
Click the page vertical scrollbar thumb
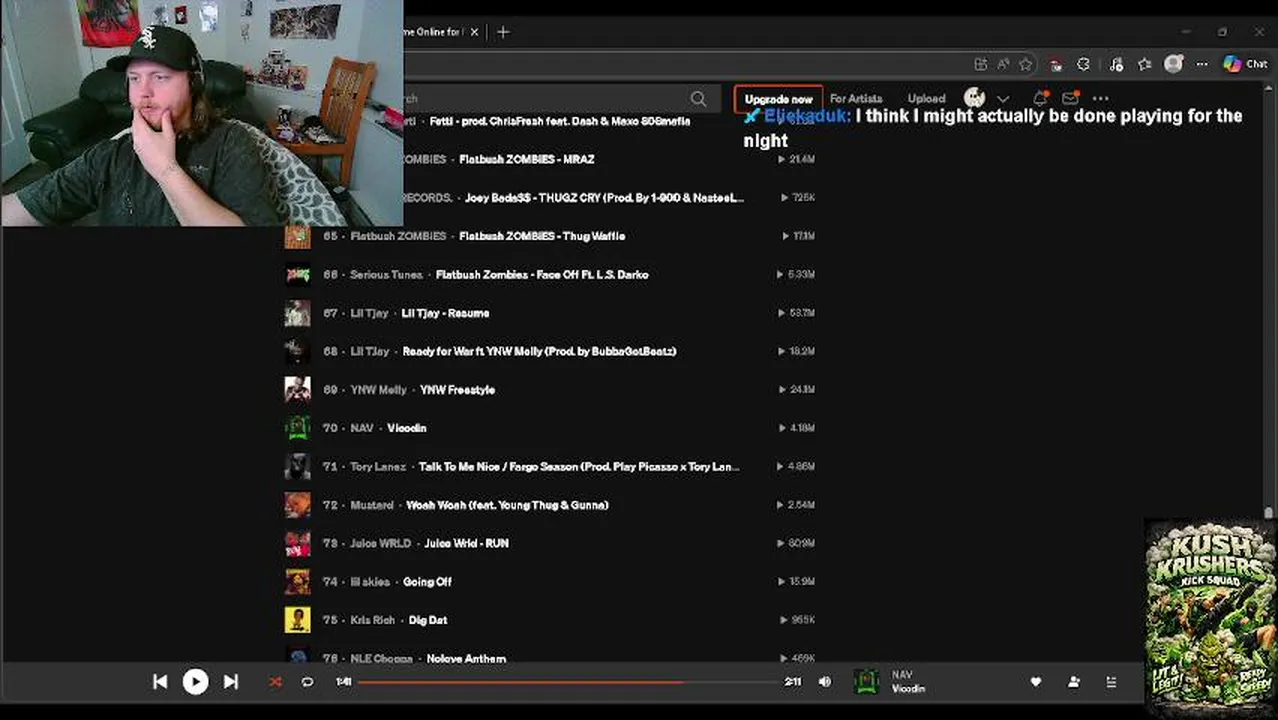coord(1271,512)
